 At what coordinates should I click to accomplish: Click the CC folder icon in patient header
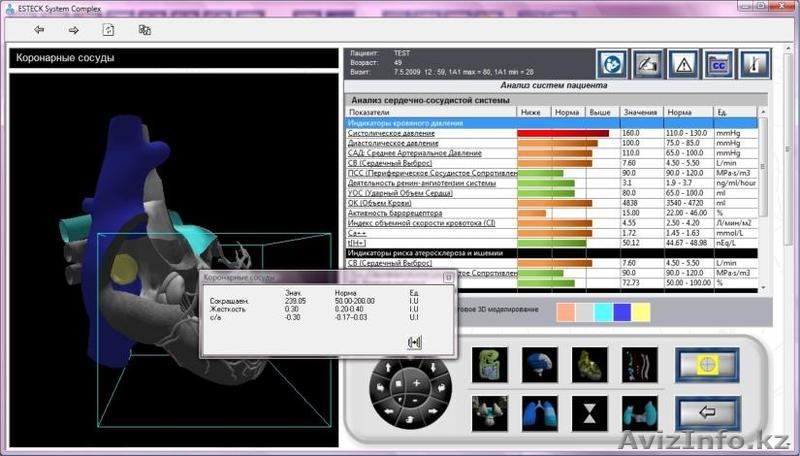[718, 64]
